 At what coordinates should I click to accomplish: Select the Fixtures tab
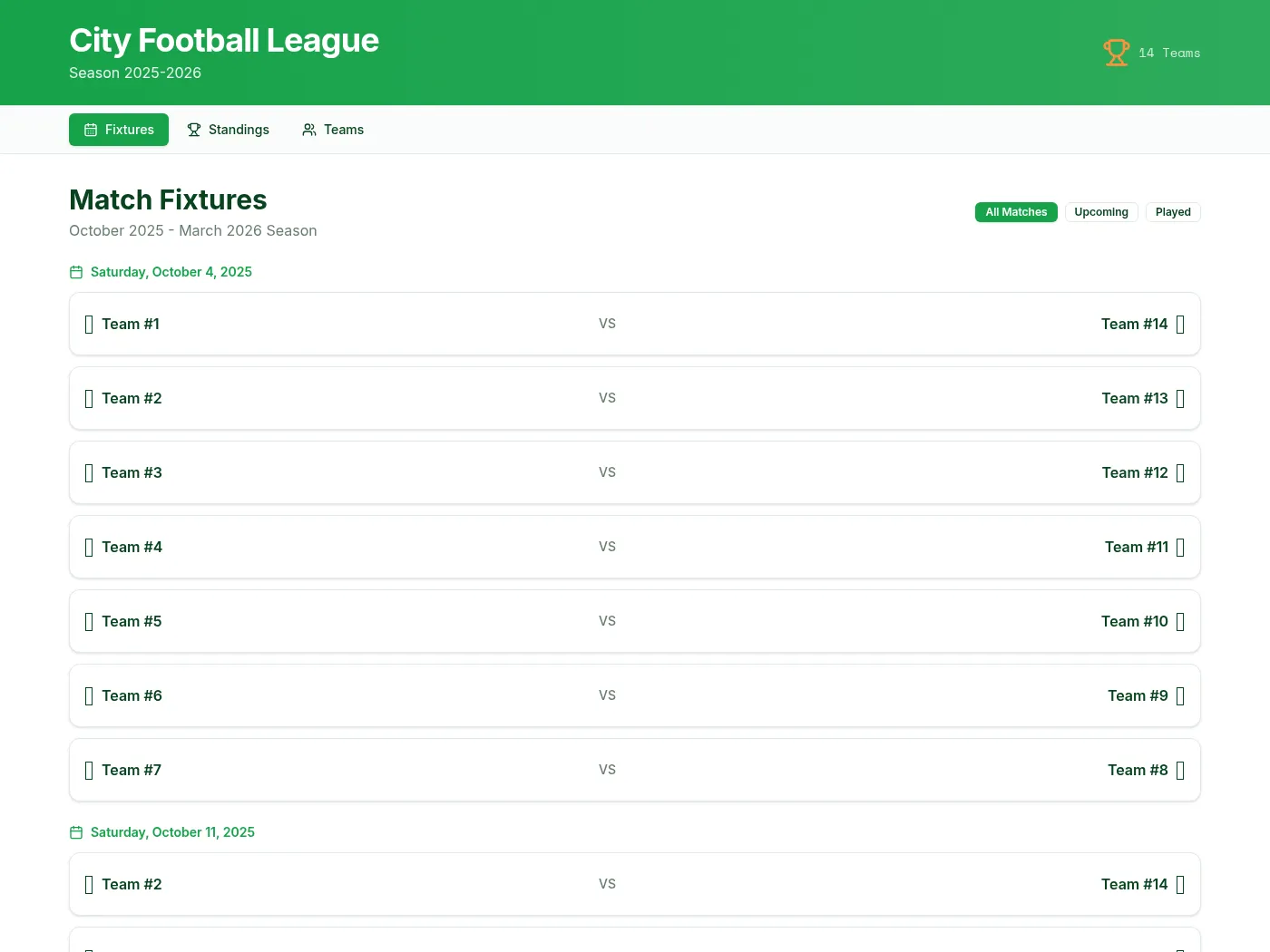119,130
